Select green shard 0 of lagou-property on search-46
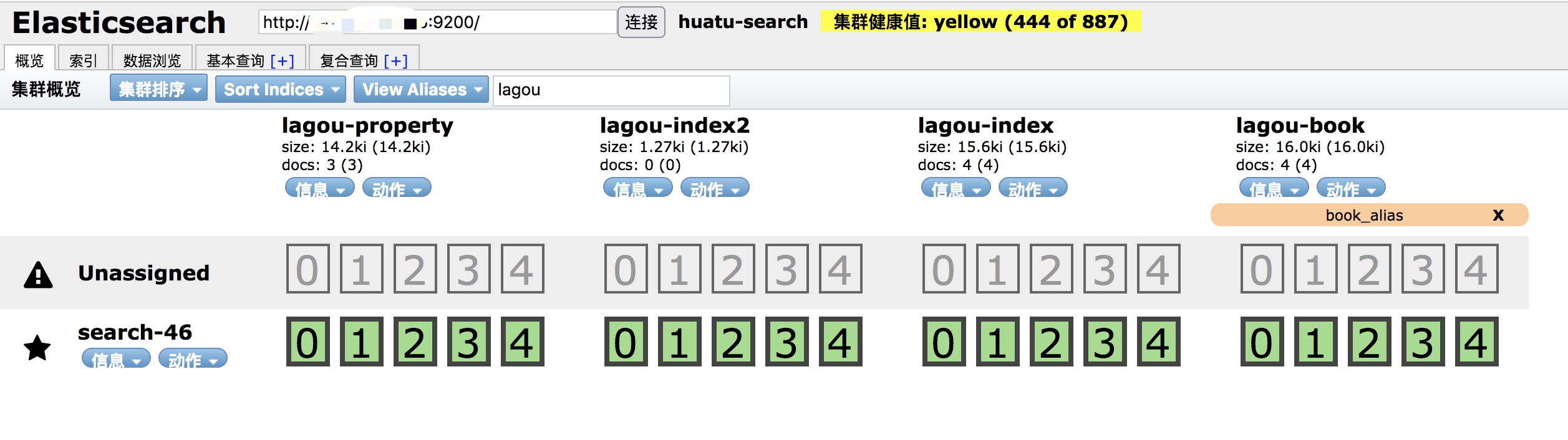Image resolution: width=1568 pixels, height=440 pixels. [308, 342]
